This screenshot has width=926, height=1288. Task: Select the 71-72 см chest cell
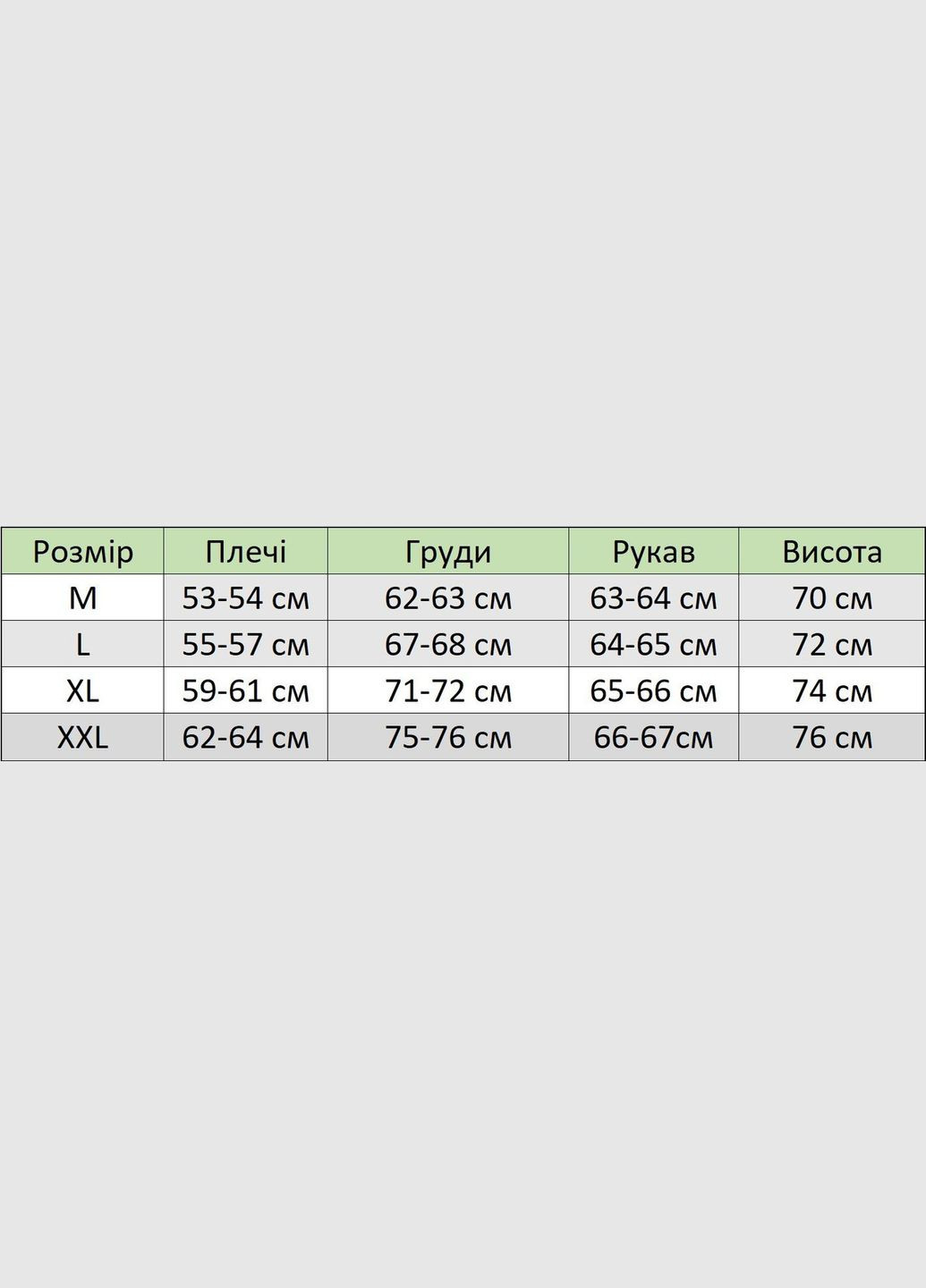tap(448, 691)
